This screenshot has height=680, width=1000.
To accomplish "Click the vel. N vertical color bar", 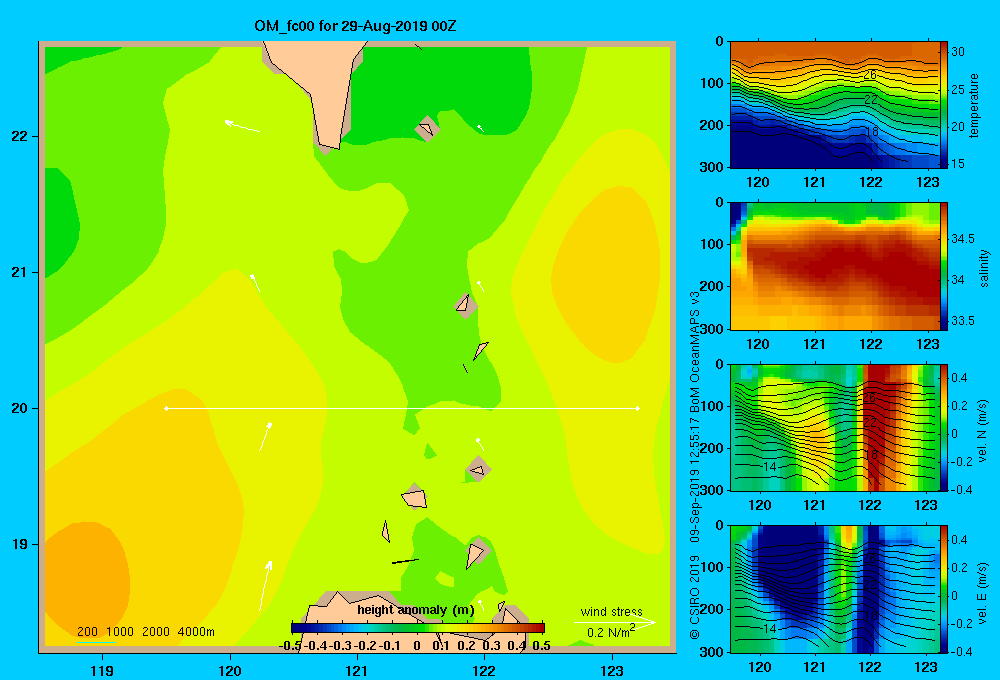I will point(943,428).
